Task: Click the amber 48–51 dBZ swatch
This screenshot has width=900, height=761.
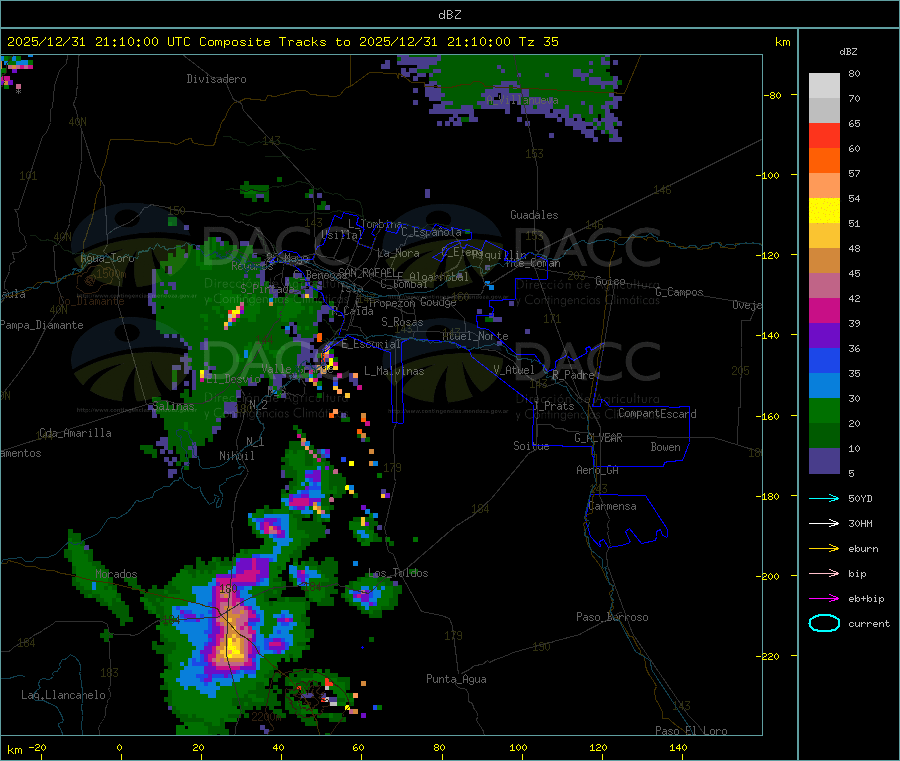Action: (x=824, y=235)
